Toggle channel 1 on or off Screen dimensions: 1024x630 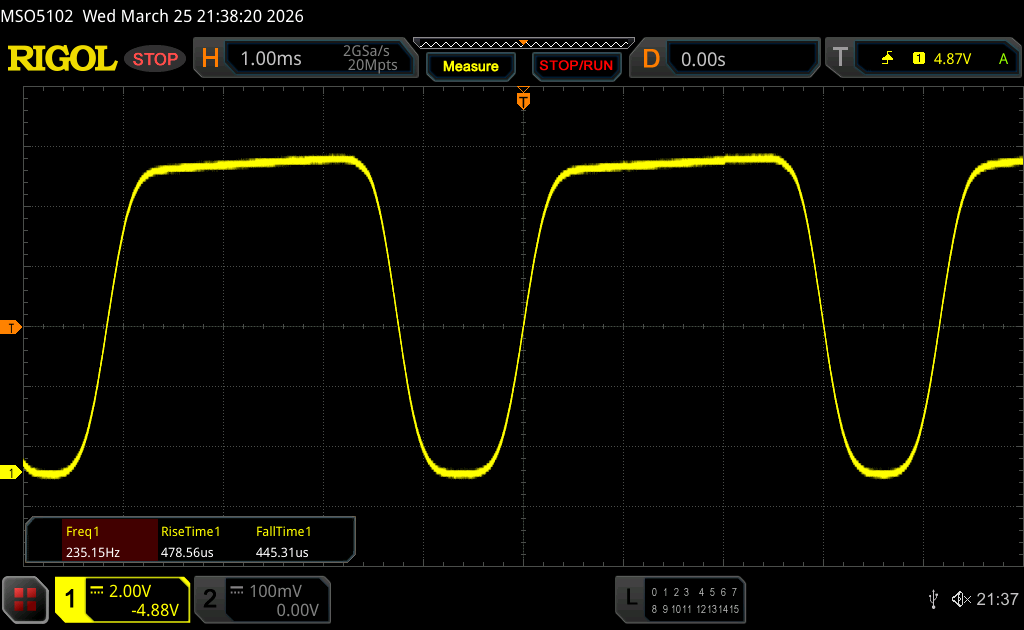(72, 599)
